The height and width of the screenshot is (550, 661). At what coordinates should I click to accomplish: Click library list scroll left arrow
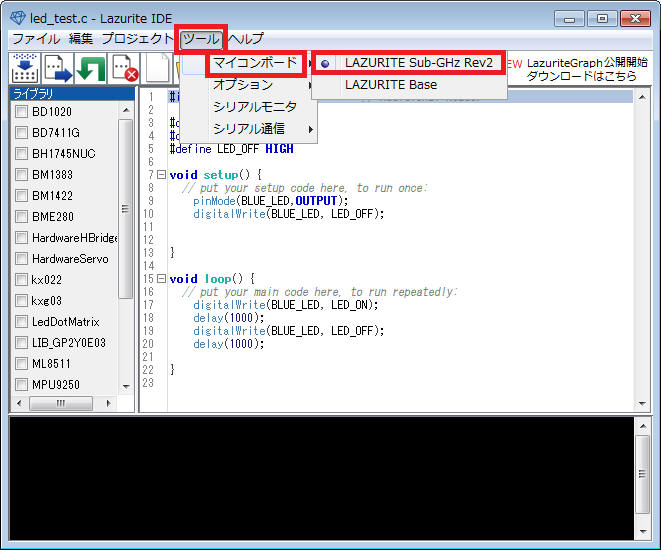point(19,403)
